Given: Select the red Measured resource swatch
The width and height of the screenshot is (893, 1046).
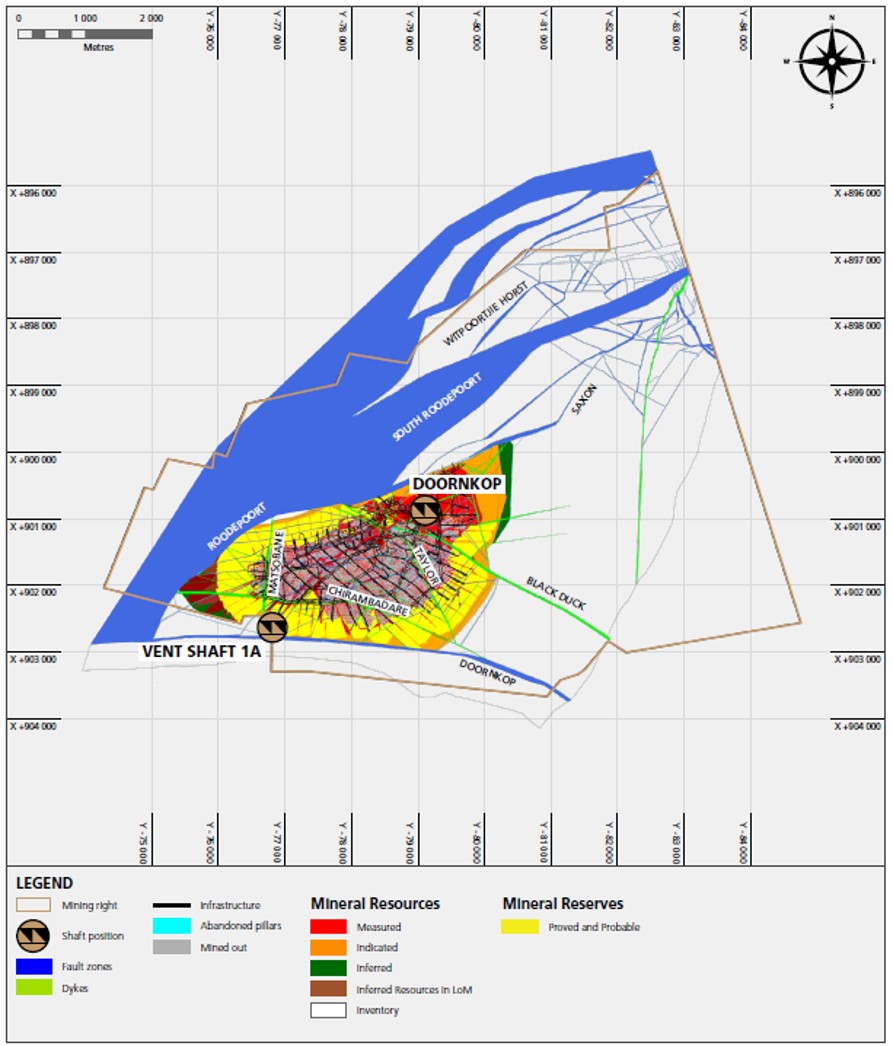Looking at the screenshot, I should tap(328, 927).
